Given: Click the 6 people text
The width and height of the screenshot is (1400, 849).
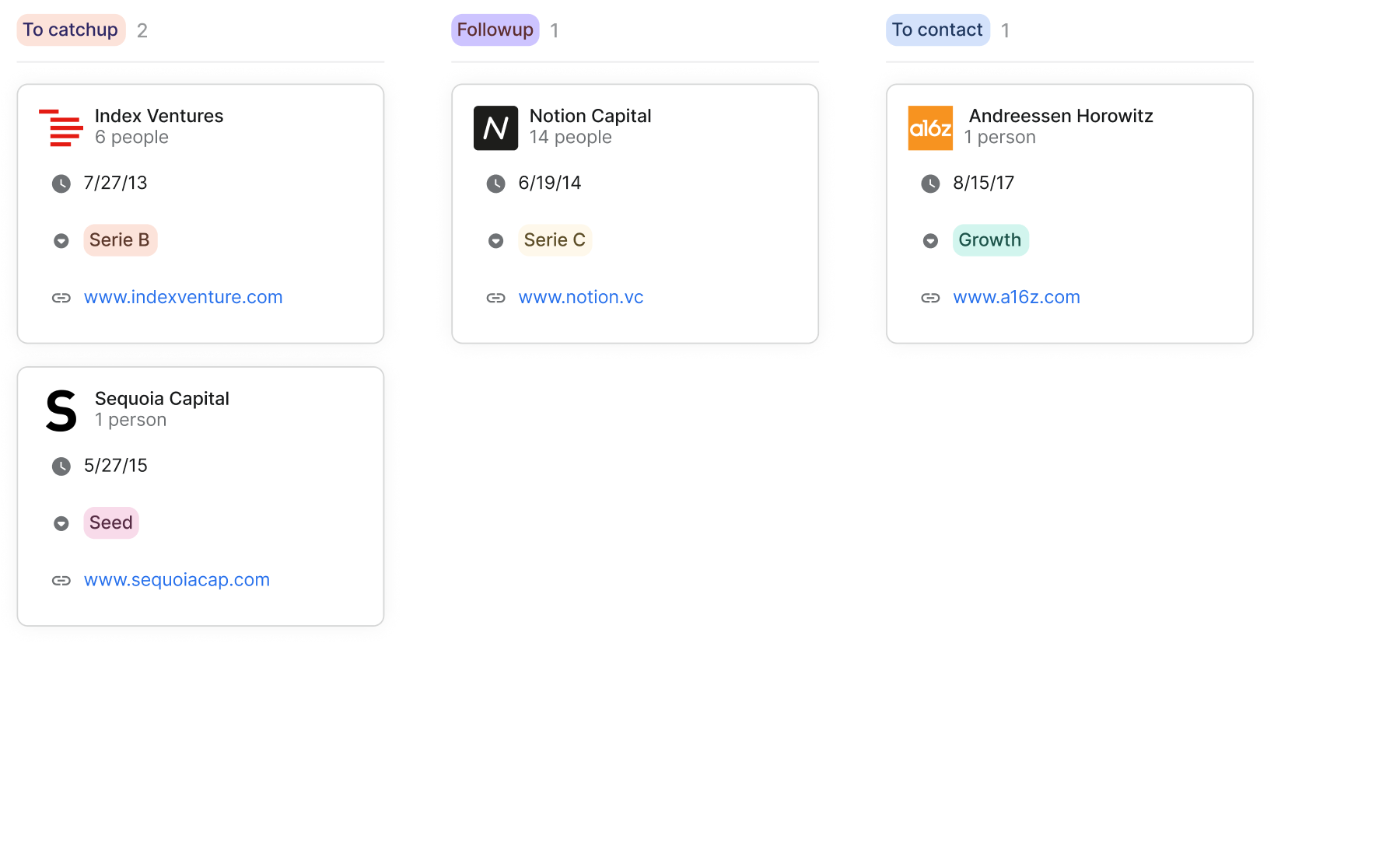Looking at the screenshot, I should [x=131, y=138].
